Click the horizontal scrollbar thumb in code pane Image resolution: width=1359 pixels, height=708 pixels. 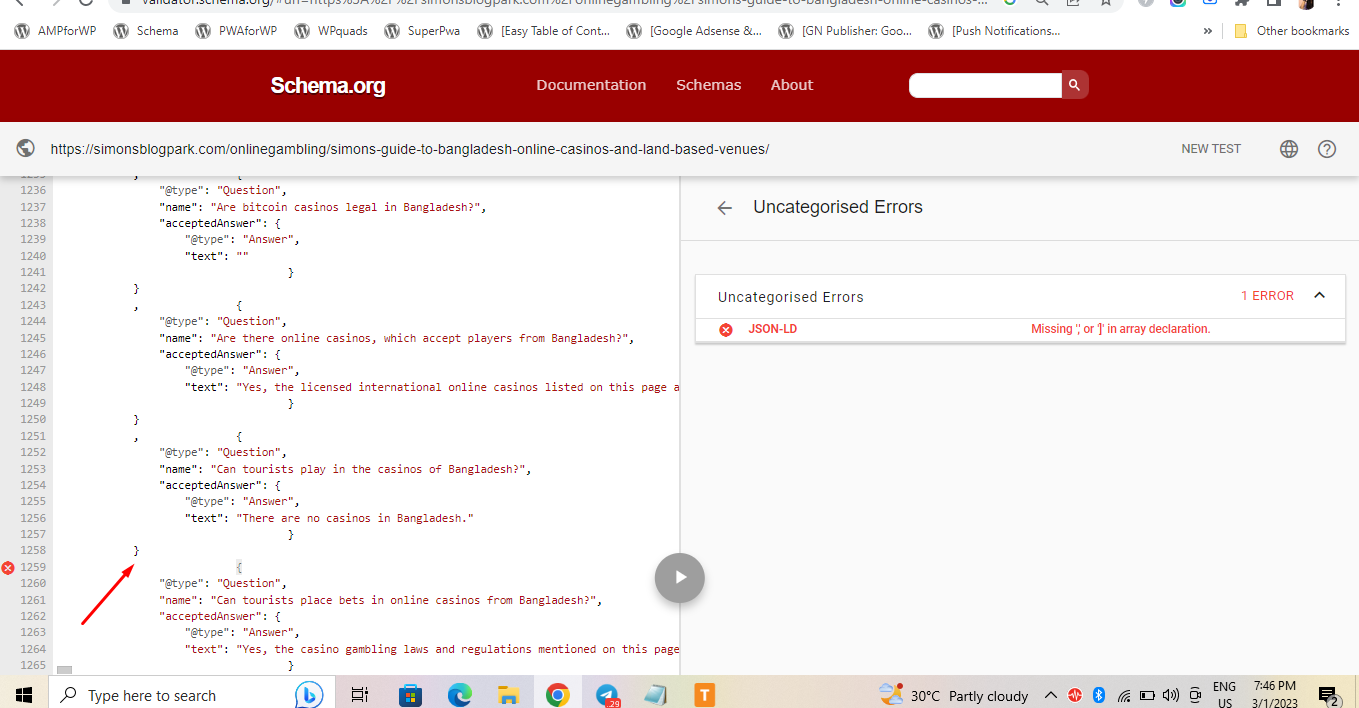(64, 669)
